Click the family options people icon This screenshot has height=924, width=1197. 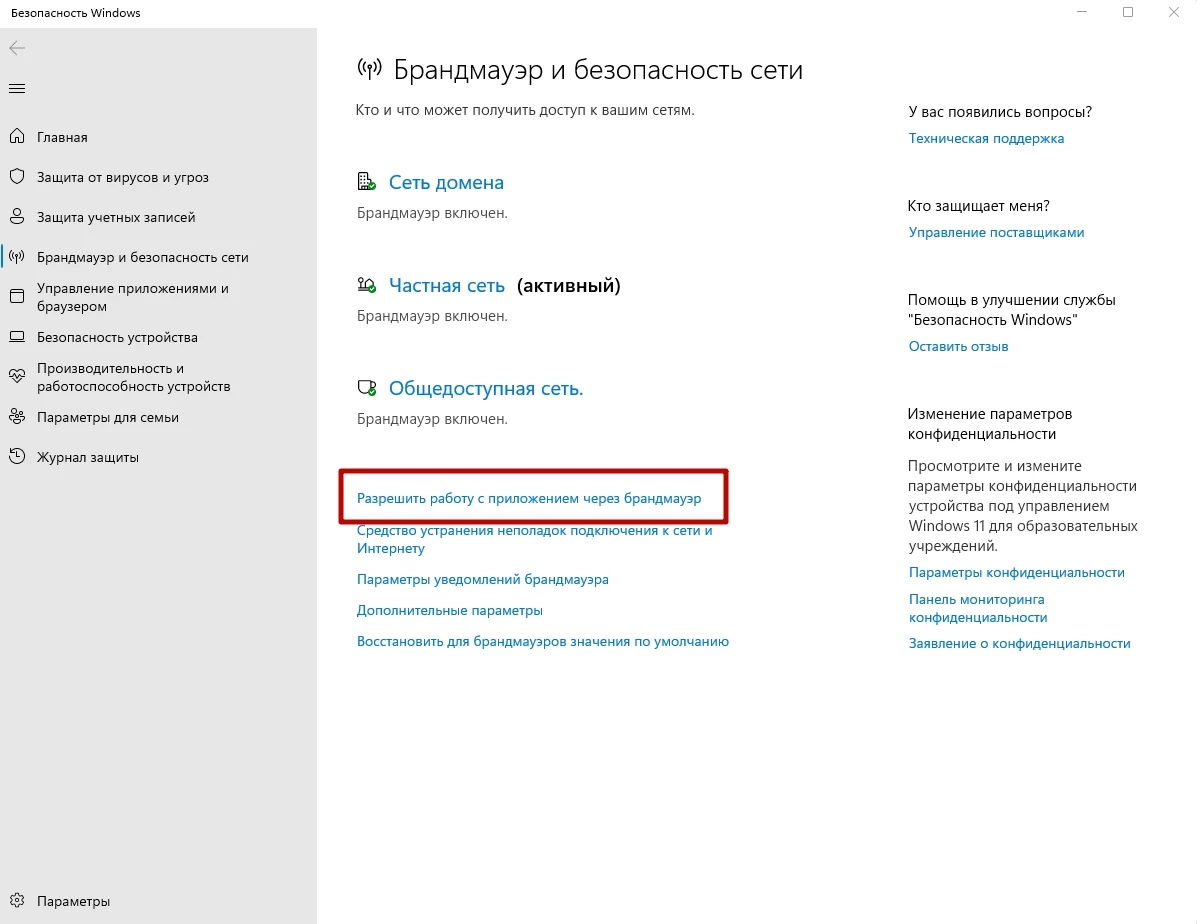pos(17,417)
